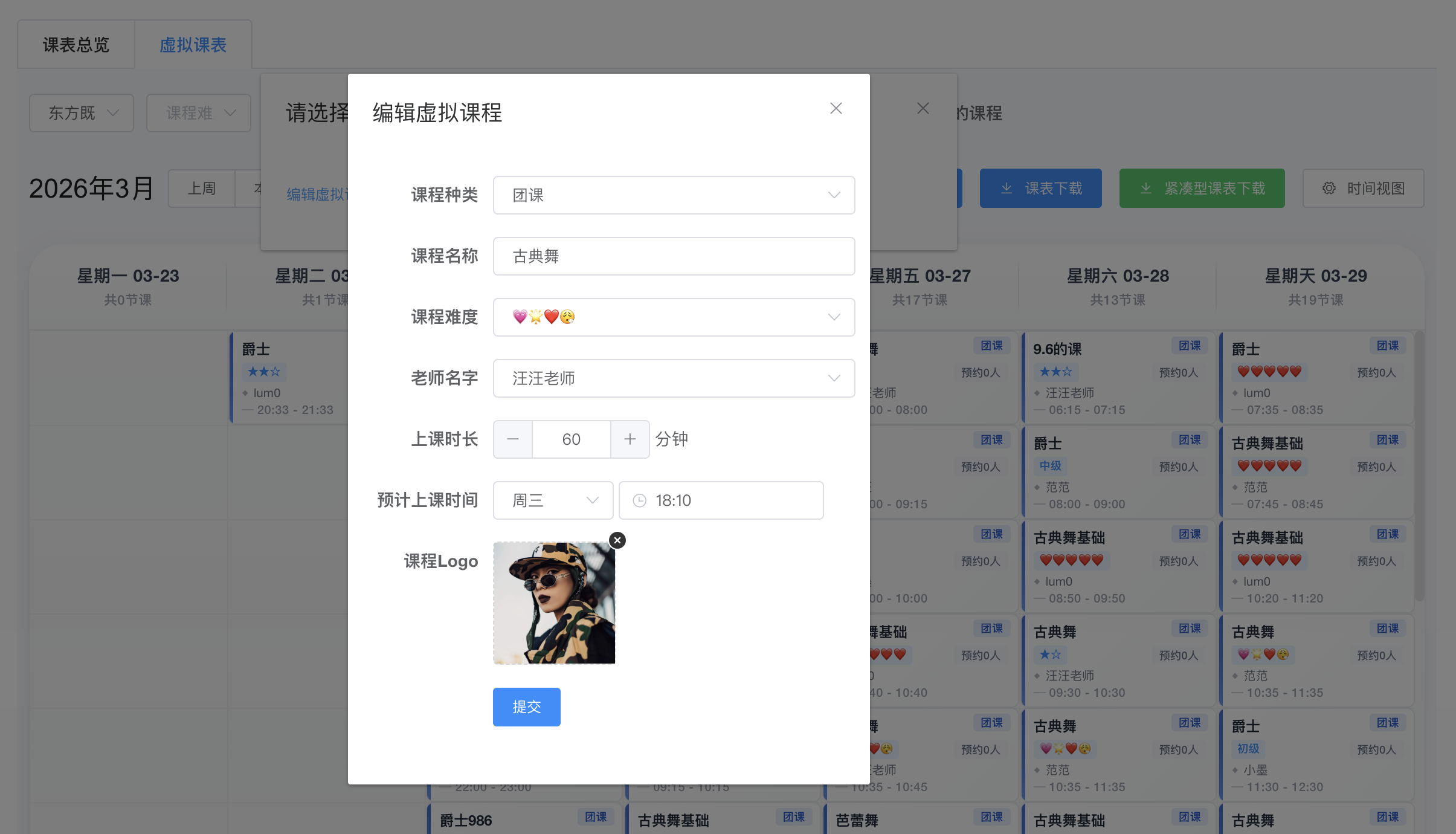Screen dimensions: 1456x834
Task: Click the 课程名称 input field
Action: point(674,256)
